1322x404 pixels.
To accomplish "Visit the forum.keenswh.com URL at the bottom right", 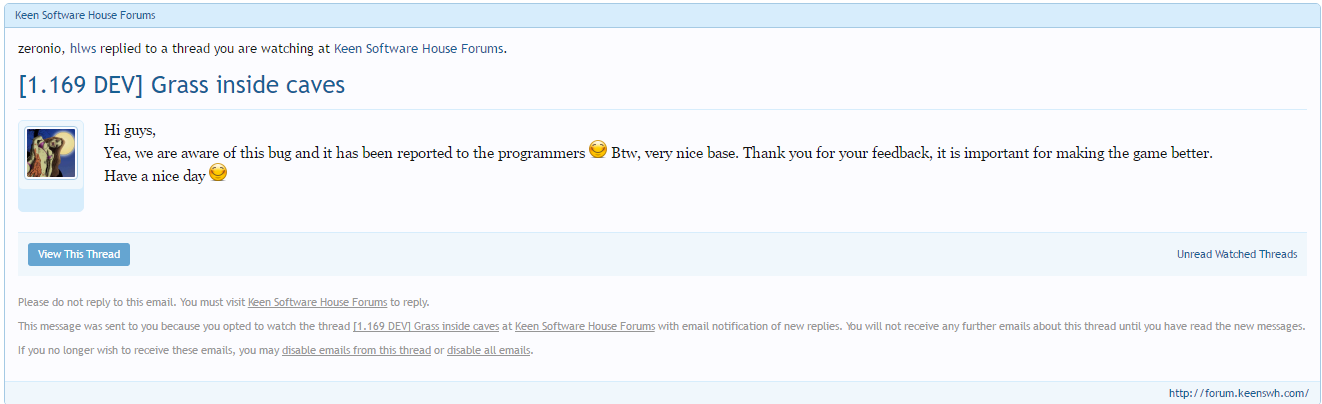I will pyautogui.click(x=1238, y=393).
